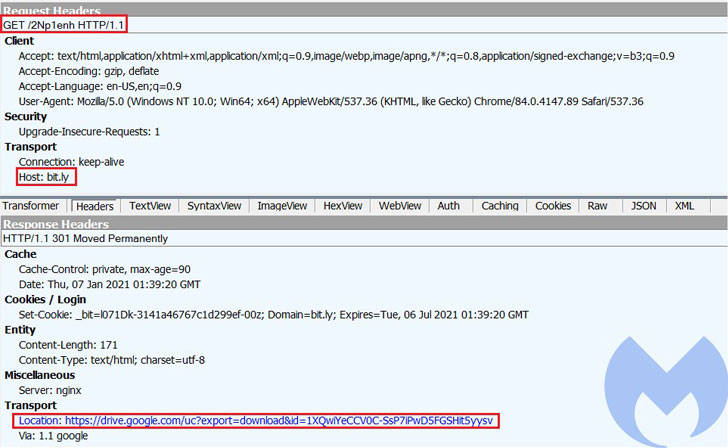This screenshot has height=448, width=728.
Task: Click the Client group heading
Action: click(x=19, y=41)
